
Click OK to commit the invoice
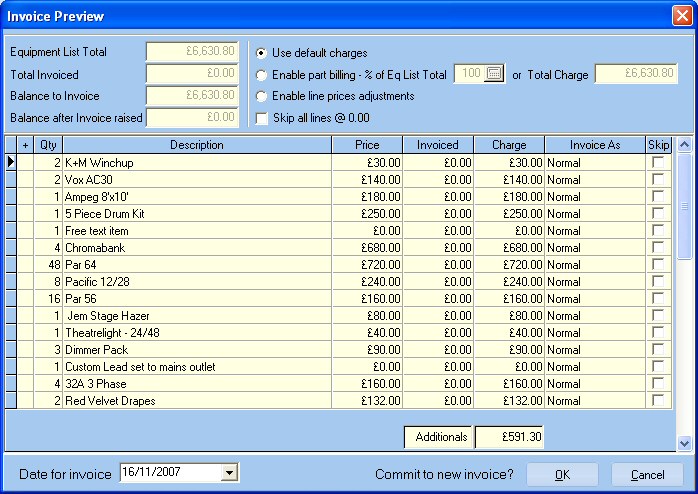click(562, 475)
